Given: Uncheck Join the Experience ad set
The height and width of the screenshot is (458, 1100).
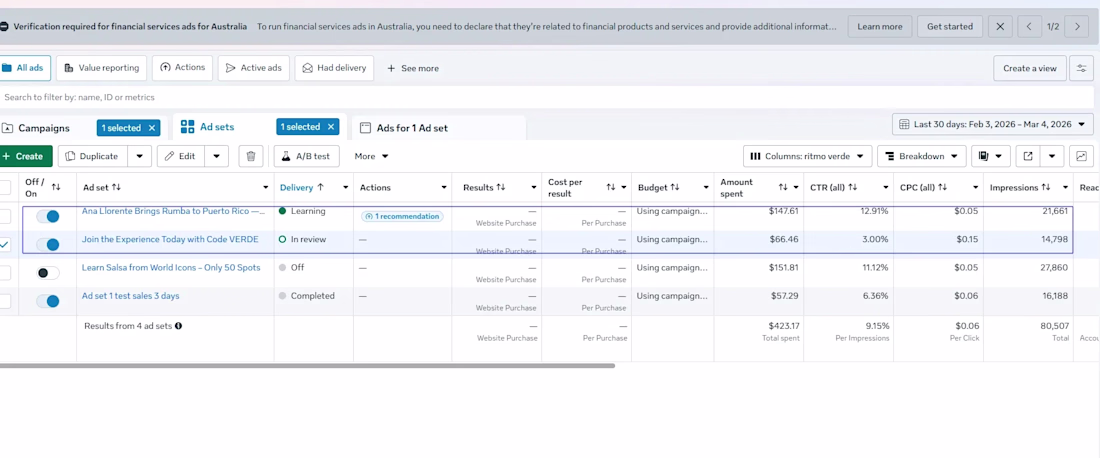Looking at the screenshot, I should [x=6, y=244].
